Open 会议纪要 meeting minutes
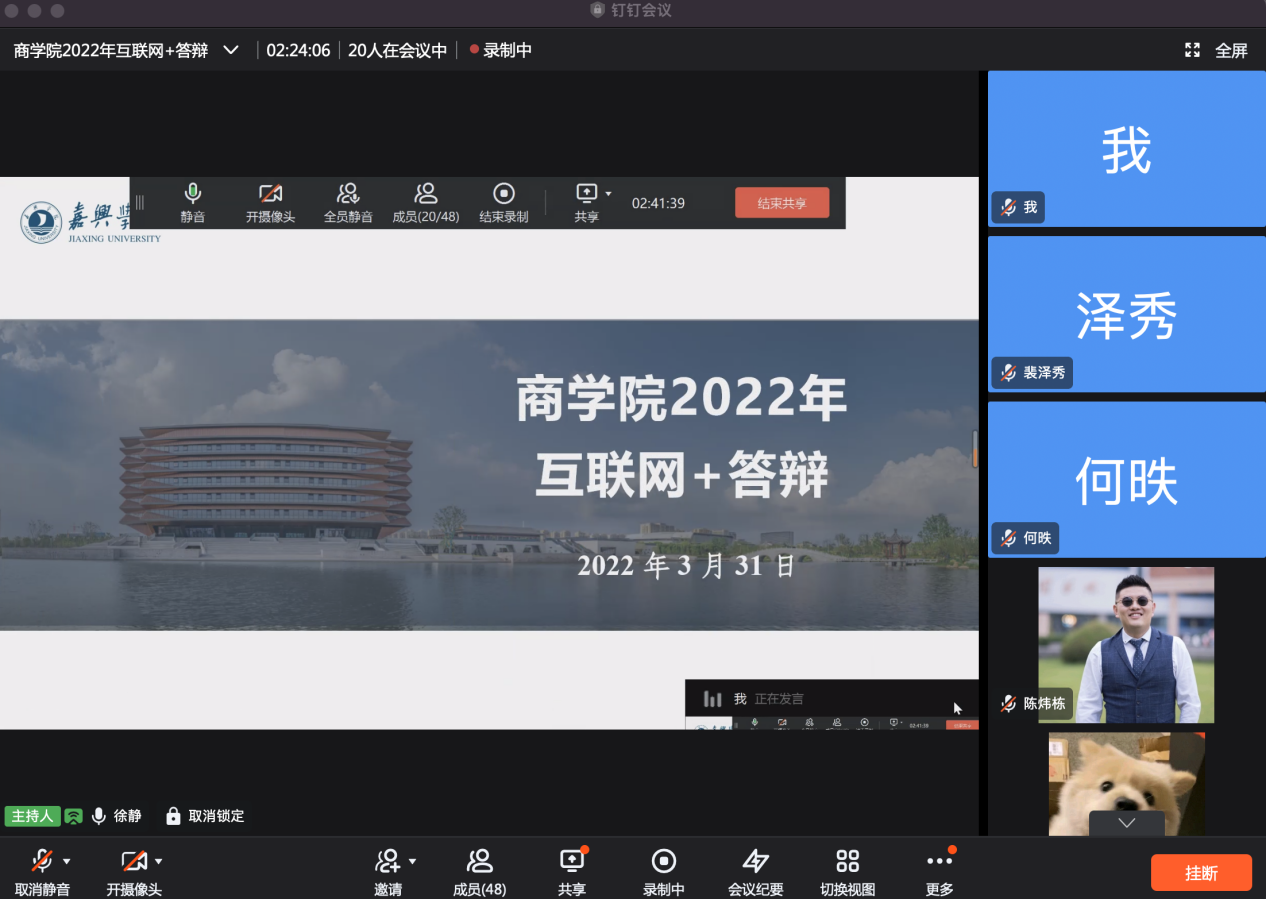Image resolution: width=1266 pixels, height=899 pixels. [x=755, y=861]
